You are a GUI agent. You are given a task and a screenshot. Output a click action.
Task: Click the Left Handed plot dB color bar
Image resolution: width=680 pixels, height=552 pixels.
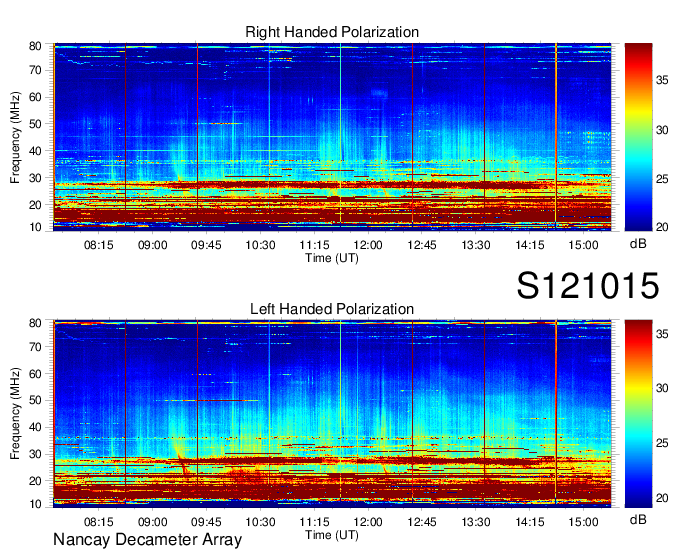(x=638, y=414)
